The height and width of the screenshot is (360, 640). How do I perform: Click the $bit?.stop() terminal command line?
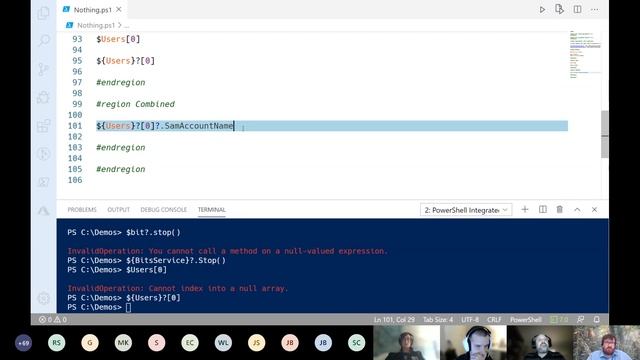[x=124, y=233]
